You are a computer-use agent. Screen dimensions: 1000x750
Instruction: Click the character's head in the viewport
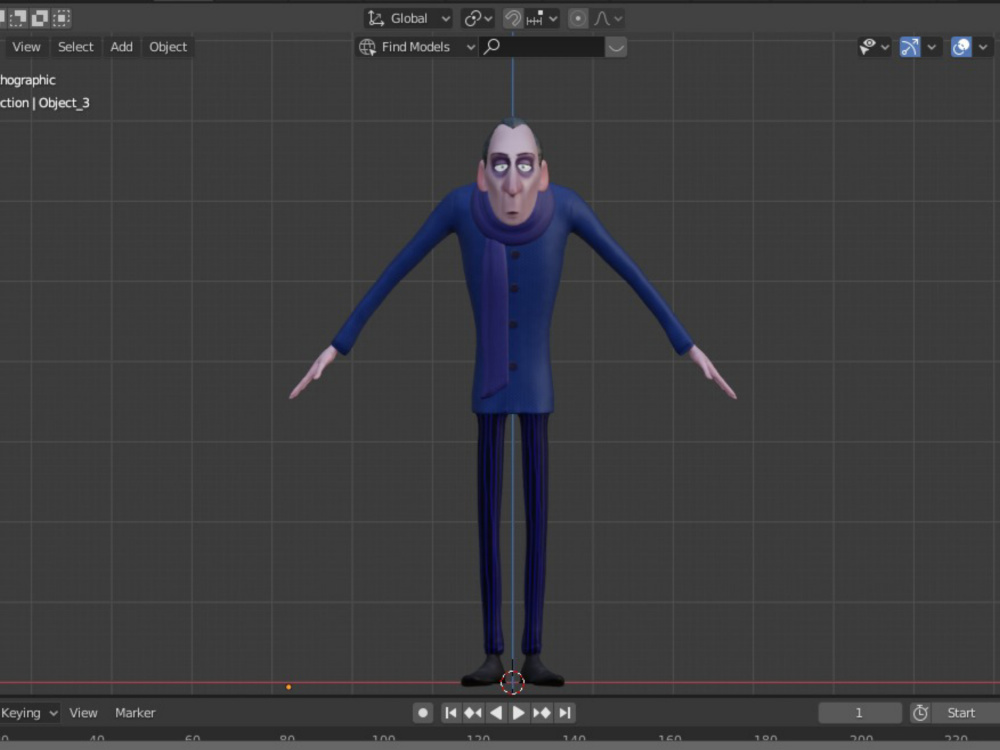(512, 172)
